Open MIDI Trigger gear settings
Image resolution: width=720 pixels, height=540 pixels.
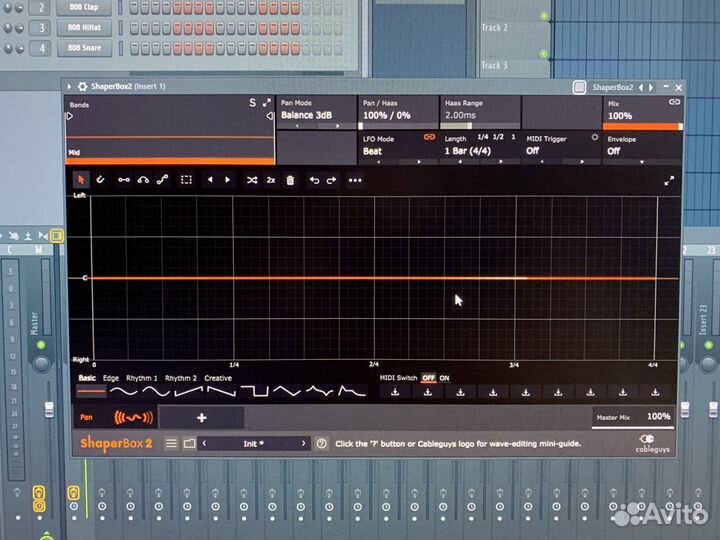click(595, 137)
